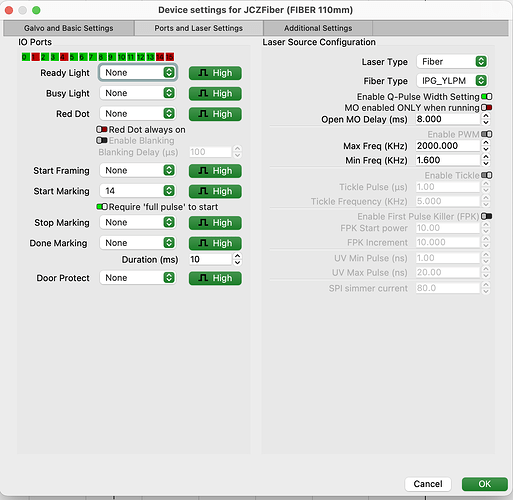Click UV Min Pulse field
The width and height of the screenshot is (513, 500).
click(x=448, y=258)
